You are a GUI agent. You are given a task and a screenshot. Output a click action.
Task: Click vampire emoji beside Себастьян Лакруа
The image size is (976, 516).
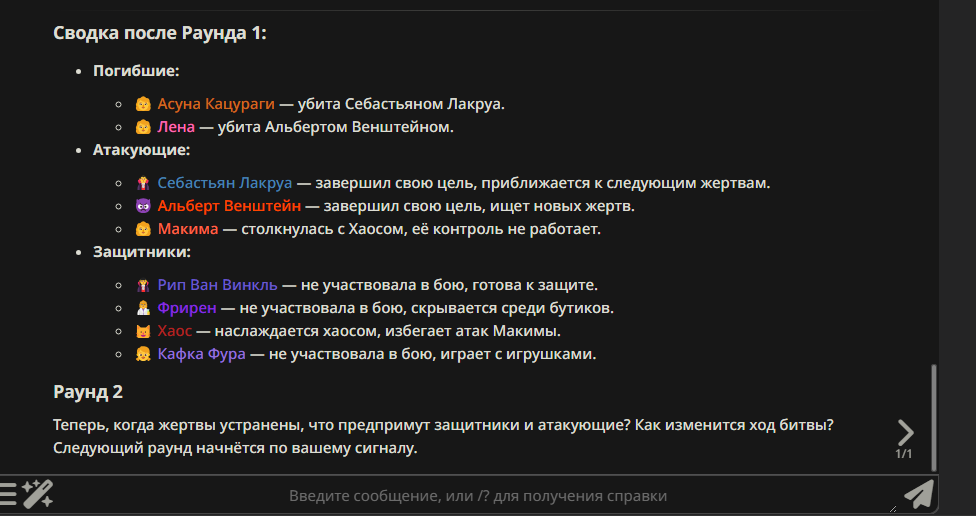coord(143,183)
